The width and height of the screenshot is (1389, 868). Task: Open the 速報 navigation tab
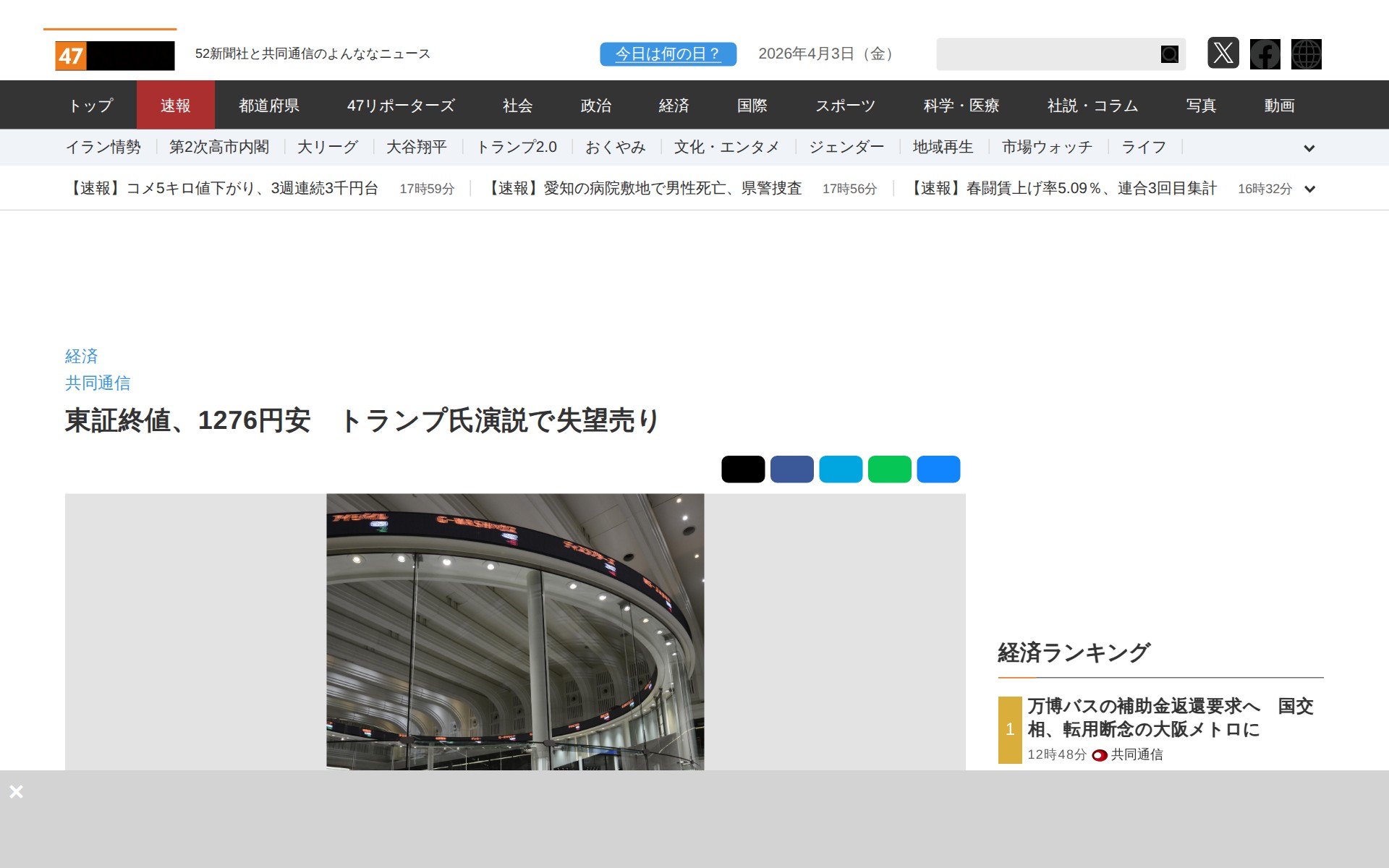click(175, 106)
